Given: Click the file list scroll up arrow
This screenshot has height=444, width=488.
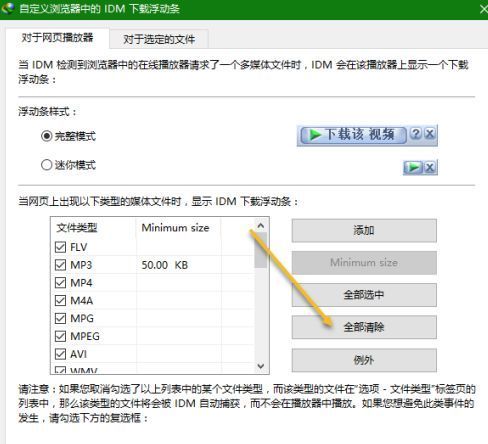Looking at the screenshot, I should [x=261, y=226].
